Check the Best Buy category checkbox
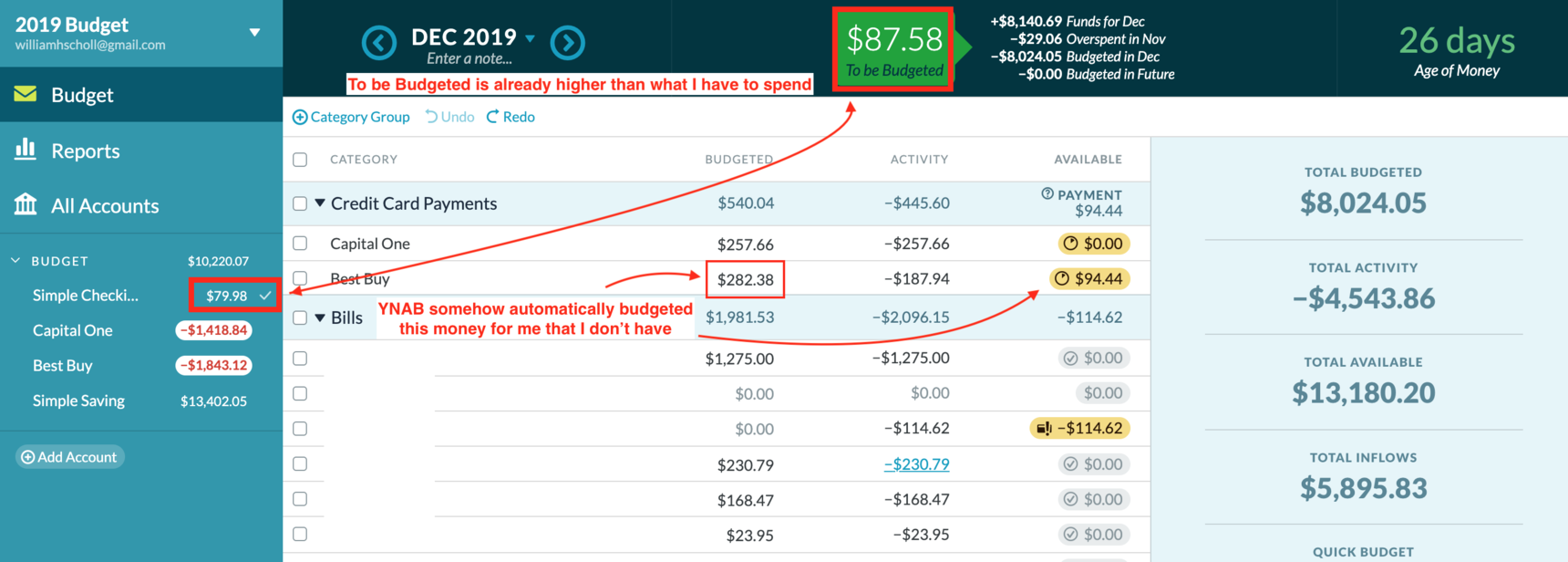1568x562 pixels. (x=300, y=278)
